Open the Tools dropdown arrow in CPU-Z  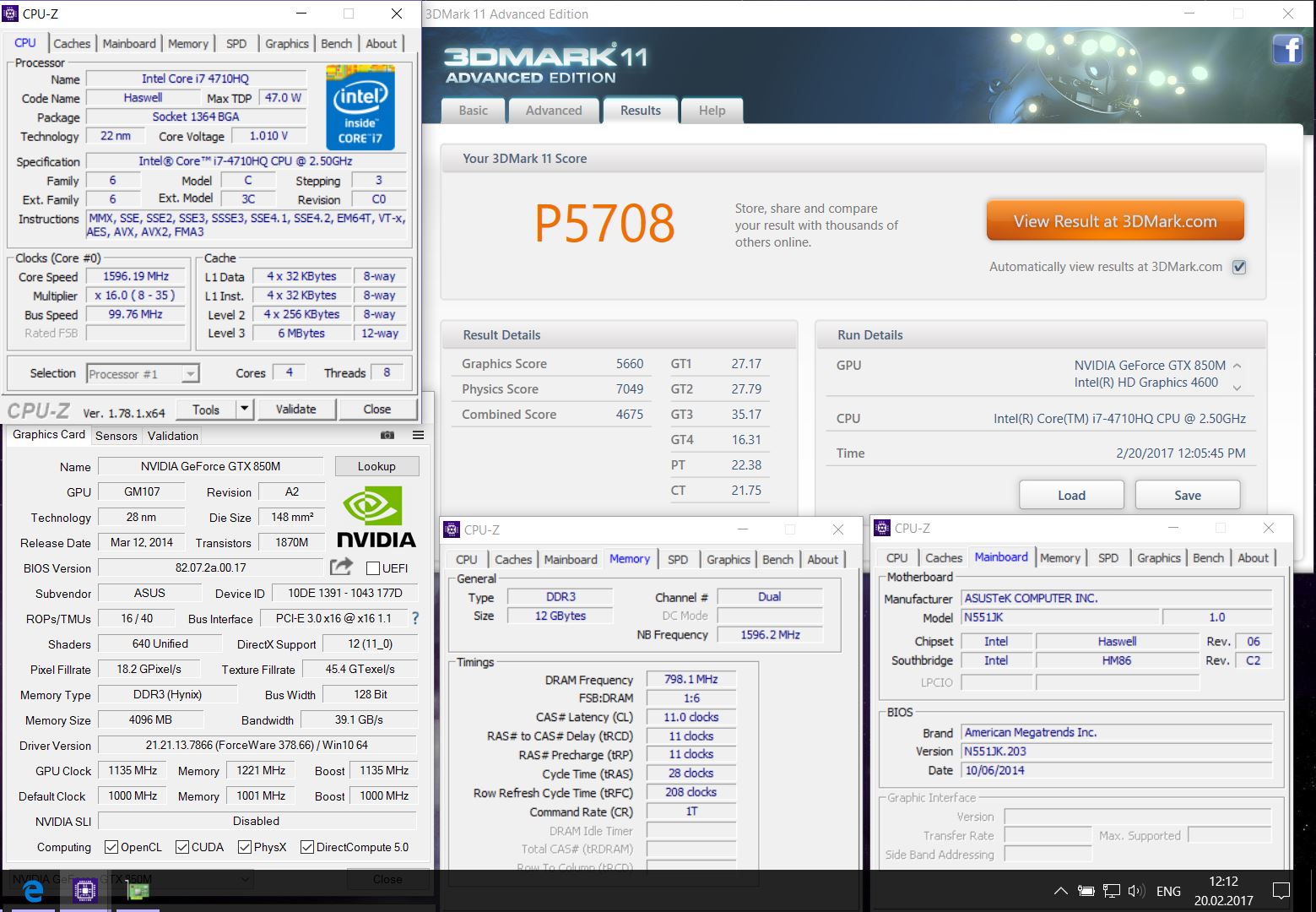coord(245,409)
